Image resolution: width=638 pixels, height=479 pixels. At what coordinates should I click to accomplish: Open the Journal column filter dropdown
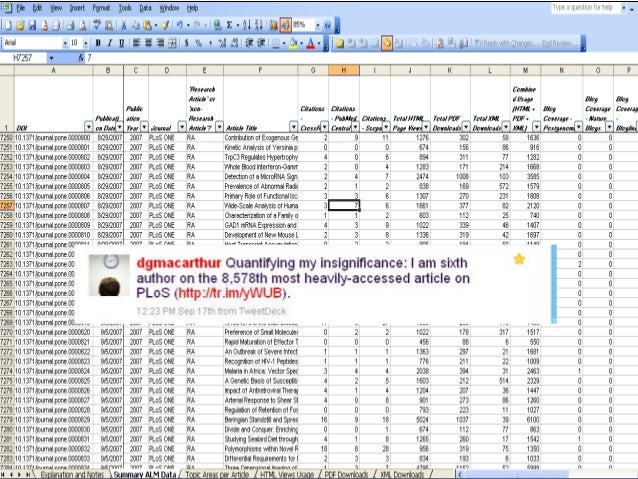tap(182, 127)
